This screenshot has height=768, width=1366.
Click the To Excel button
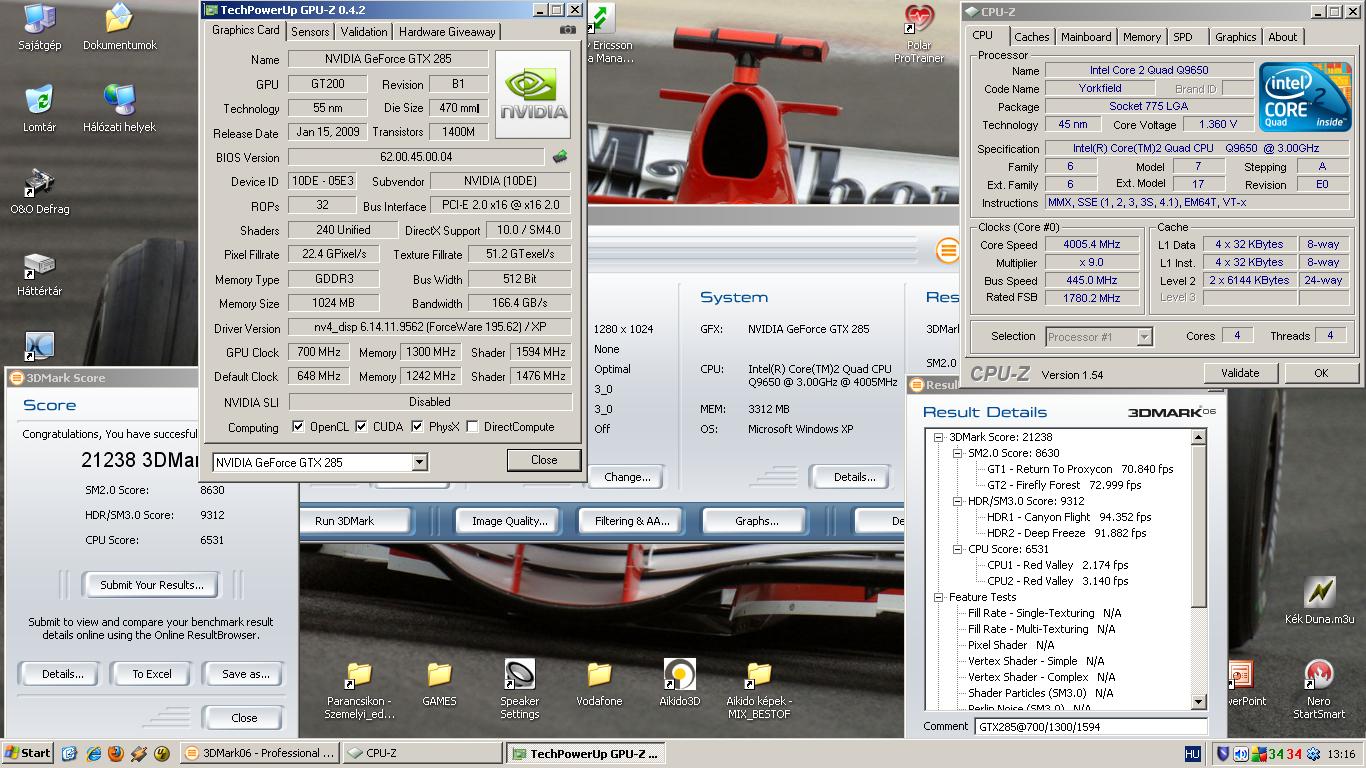pos(152,674)
